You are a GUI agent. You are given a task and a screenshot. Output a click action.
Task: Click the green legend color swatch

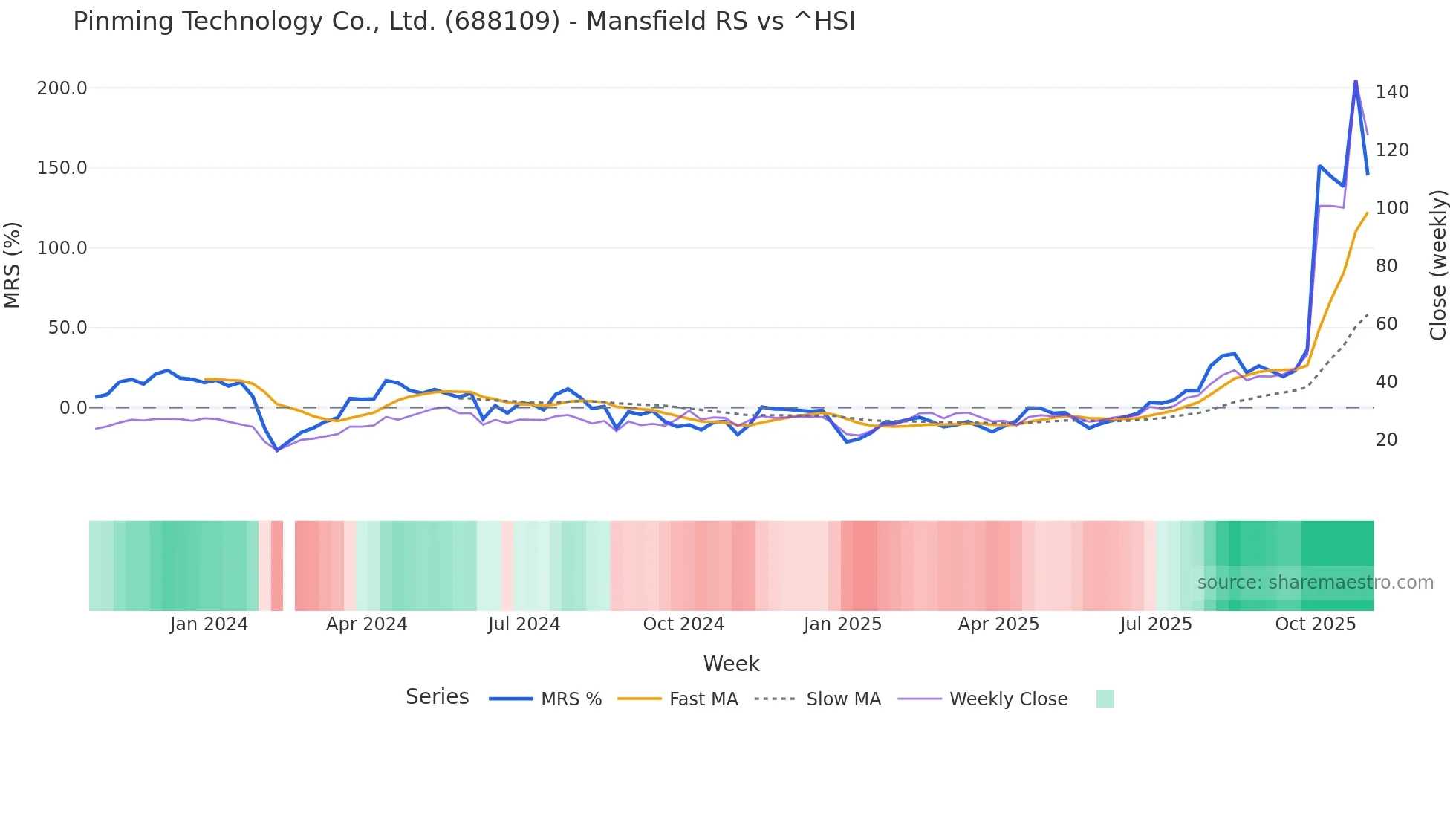point(1105,699)
